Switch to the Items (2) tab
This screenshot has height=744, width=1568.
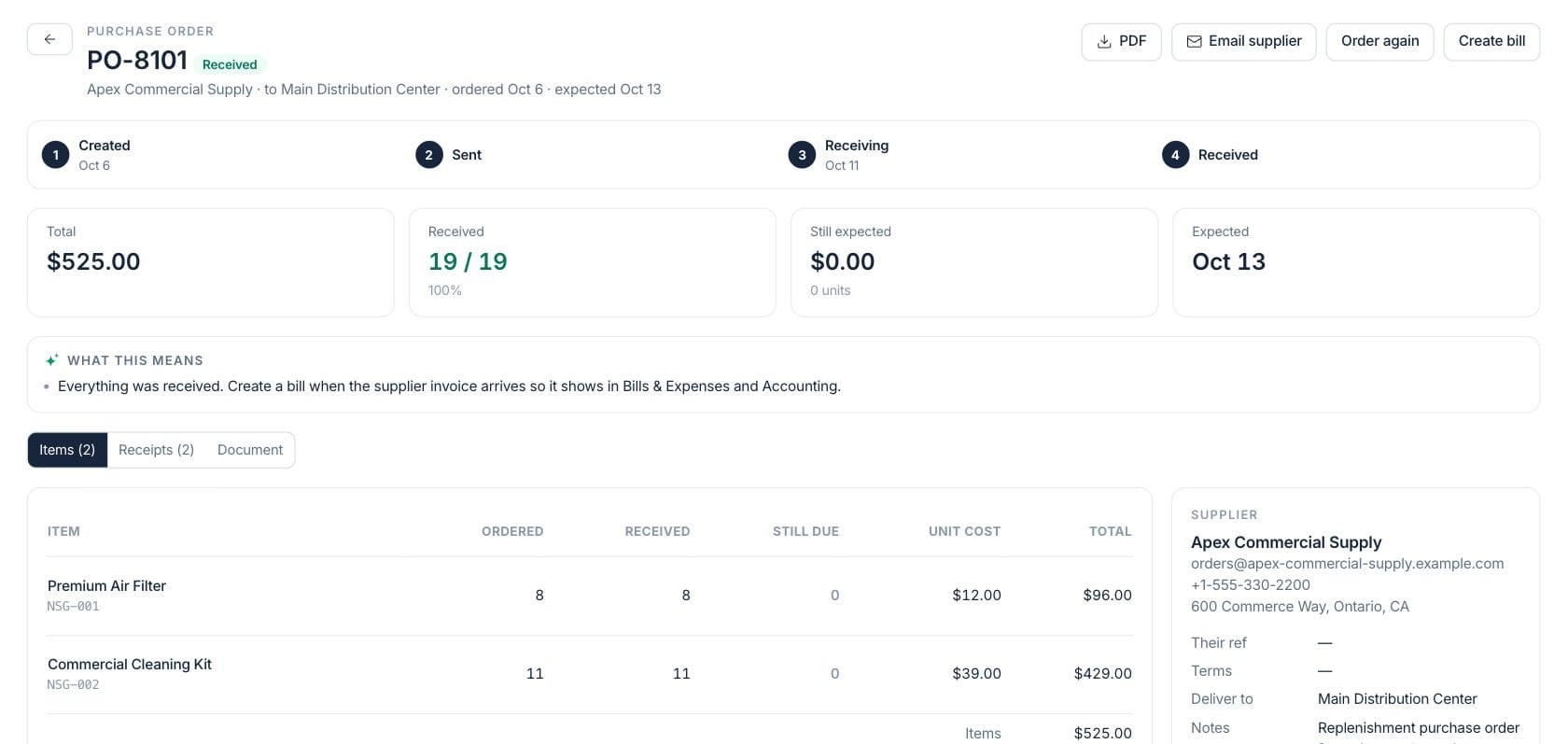coord(67,450)
